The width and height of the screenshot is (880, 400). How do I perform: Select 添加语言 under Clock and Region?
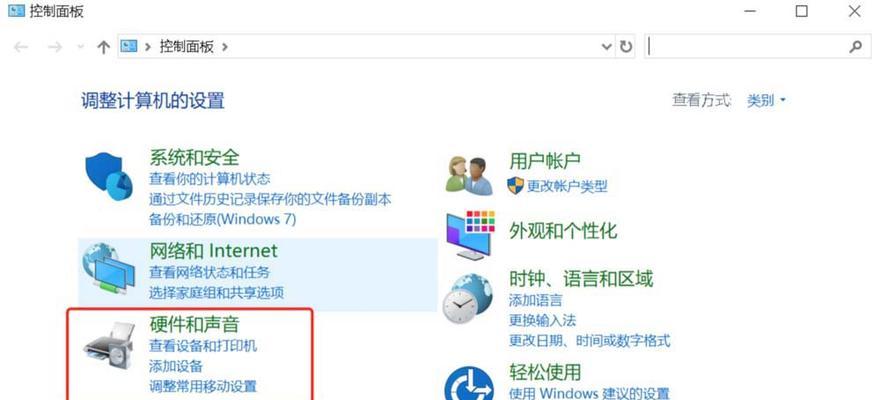point(535,300)
